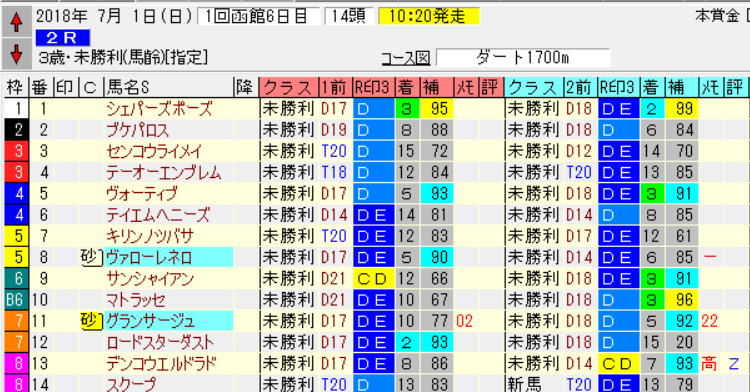Click the first クラス column header
The image size is (750, 392).
pyautogui.click(x=289, y=87)
